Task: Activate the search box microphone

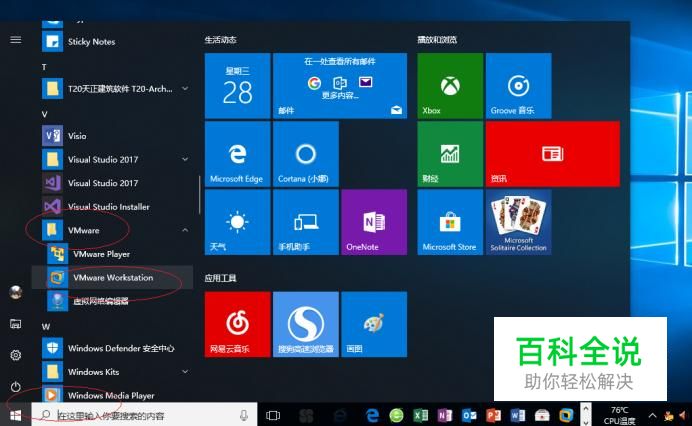Action: pyautogui.click(x=243, y=415)
